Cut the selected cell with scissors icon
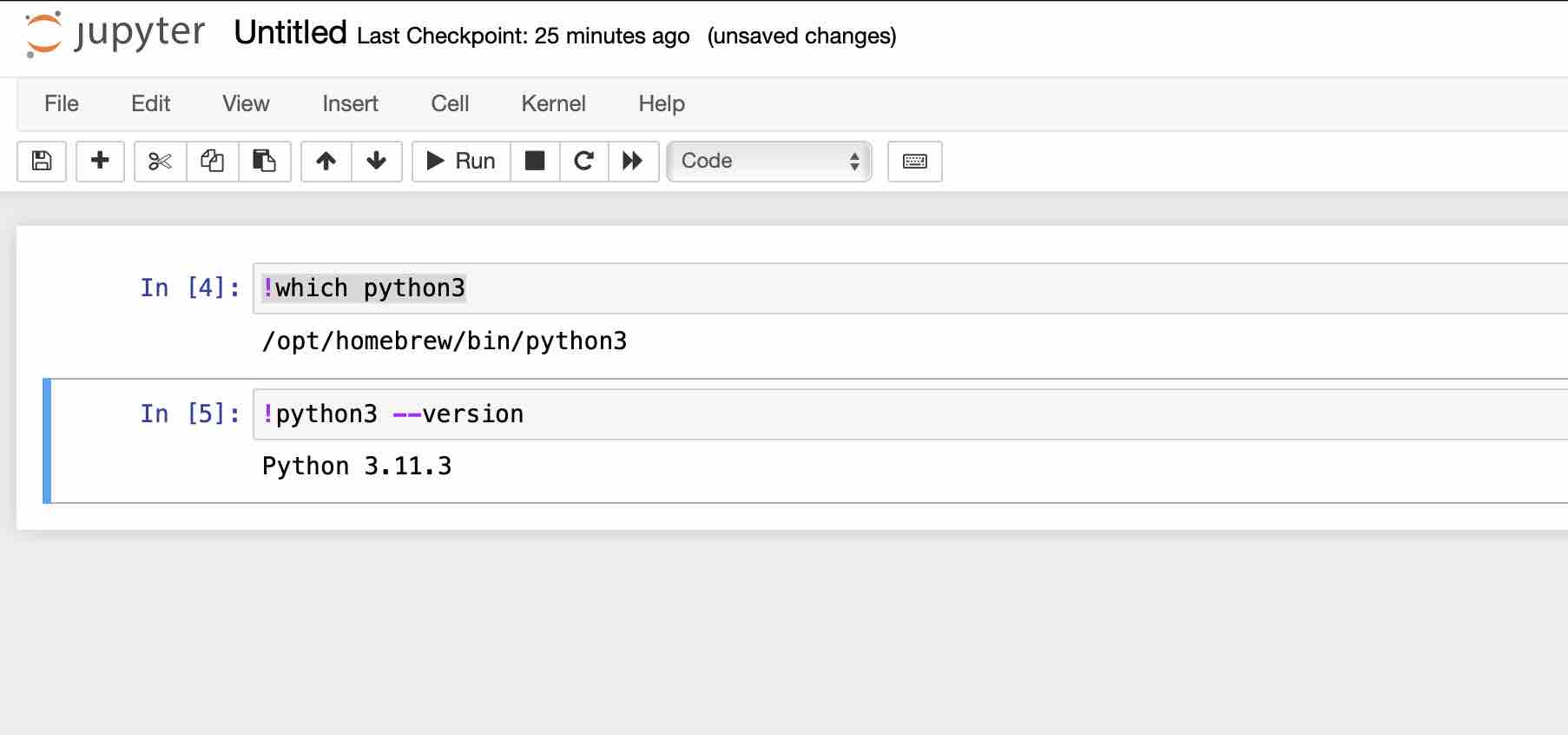 159,161
